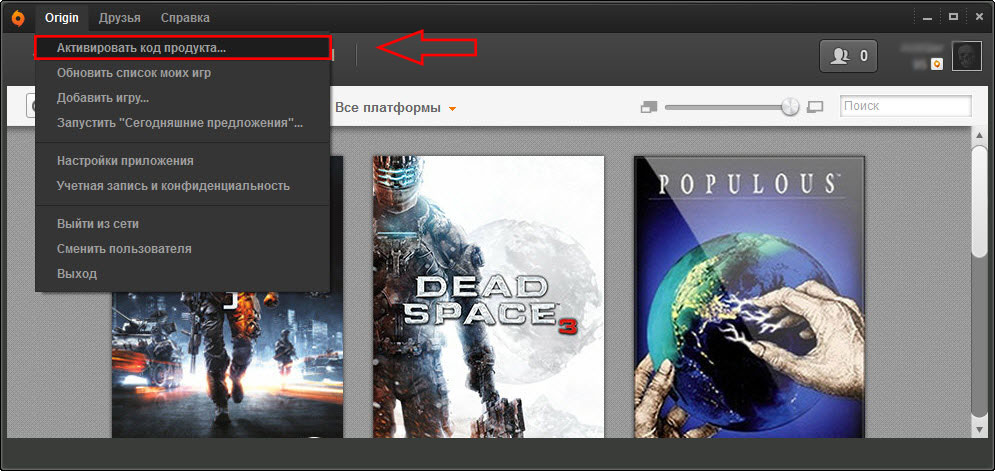Click the user avatar picture

point(966,56)
